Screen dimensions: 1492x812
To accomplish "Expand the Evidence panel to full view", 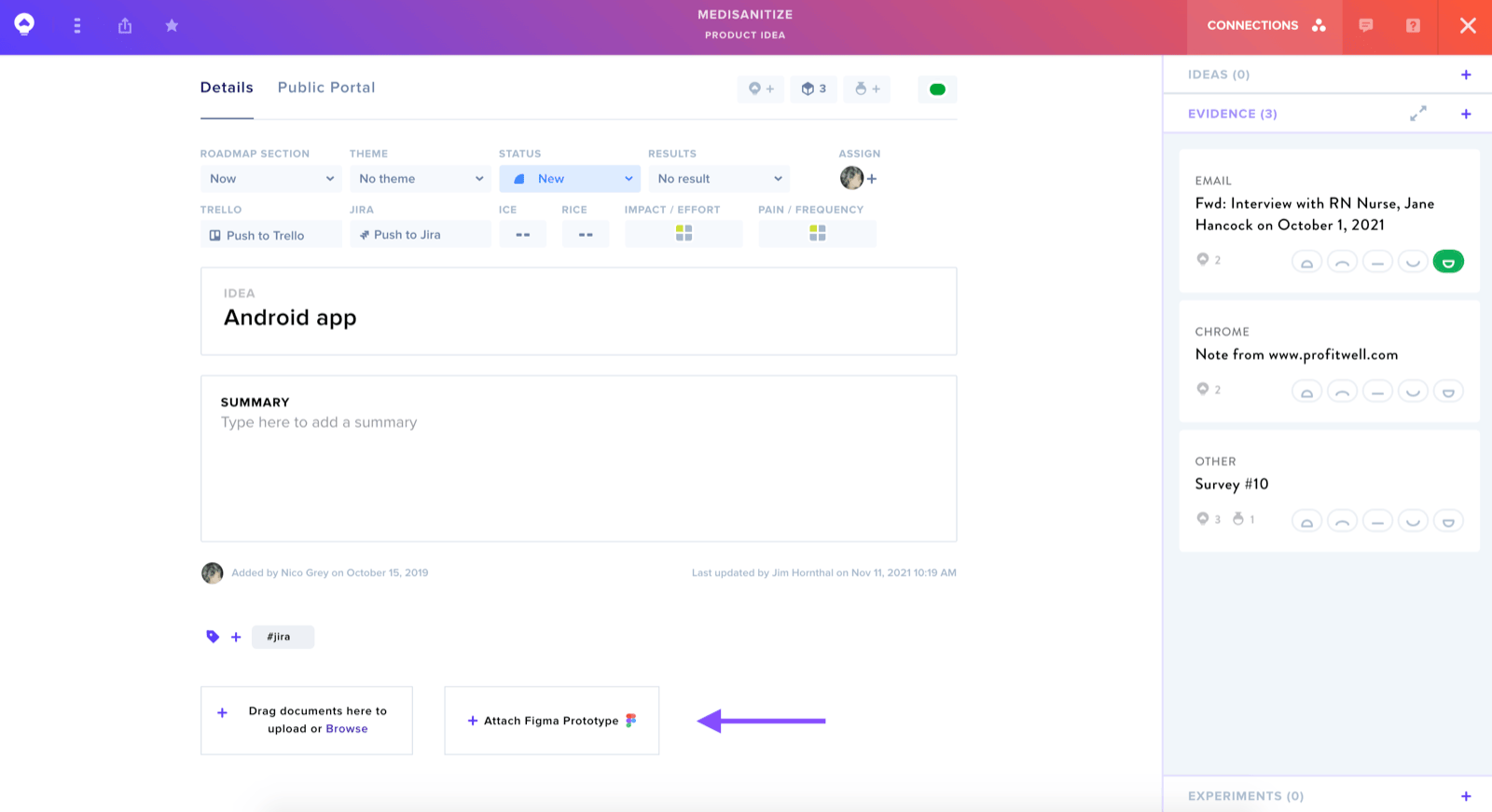I will [1418, 114].
